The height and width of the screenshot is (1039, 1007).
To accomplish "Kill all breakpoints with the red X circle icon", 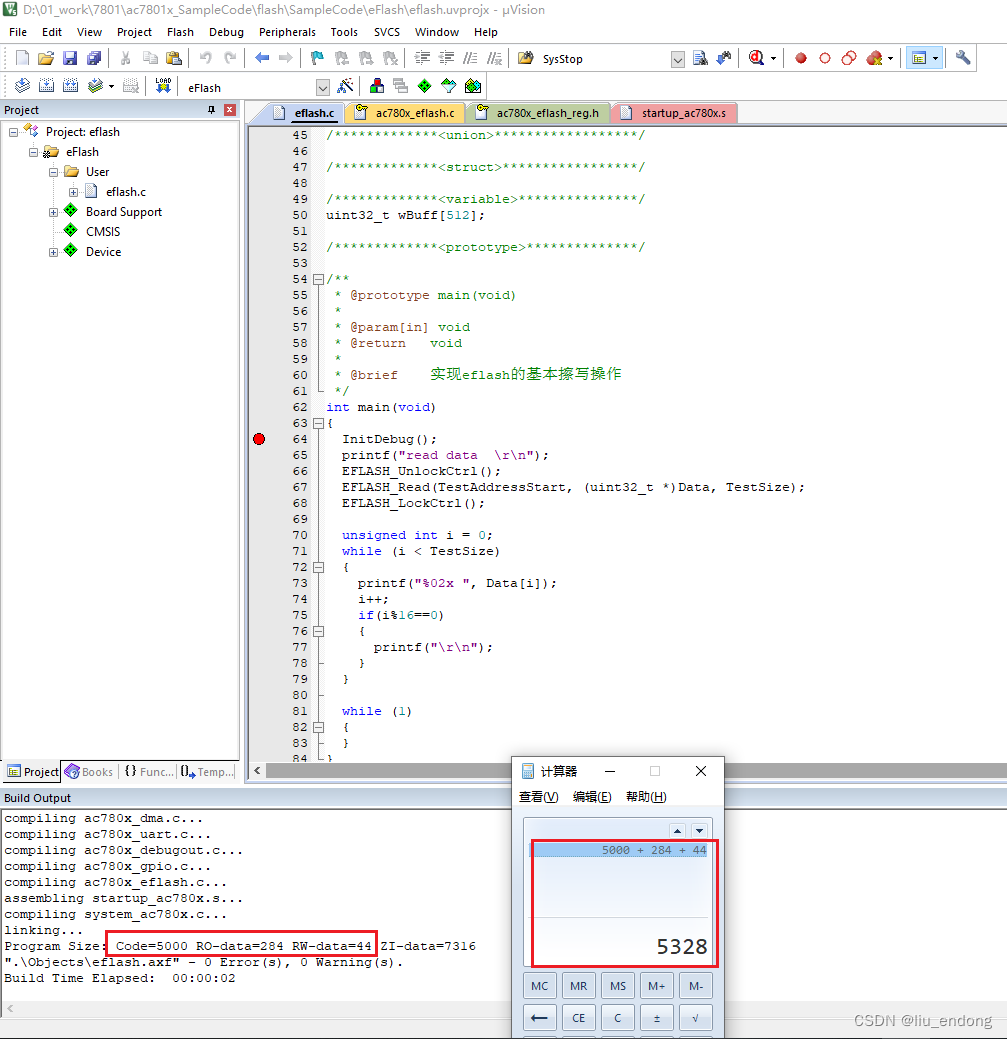I will click(874, 58).
